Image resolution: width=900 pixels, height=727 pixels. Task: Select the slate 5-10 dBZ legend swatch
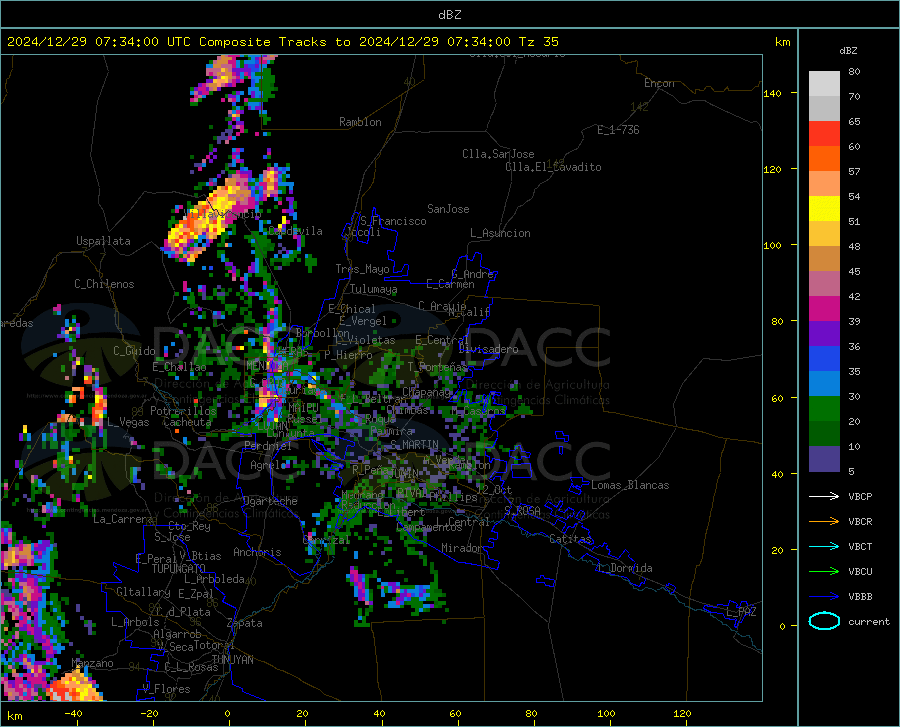[x=824, y=459]
